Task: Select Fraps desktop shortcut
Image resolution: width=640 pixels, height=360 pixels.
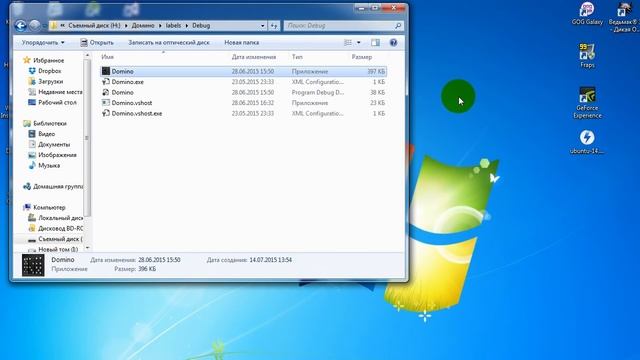Action: click(587, 56)
